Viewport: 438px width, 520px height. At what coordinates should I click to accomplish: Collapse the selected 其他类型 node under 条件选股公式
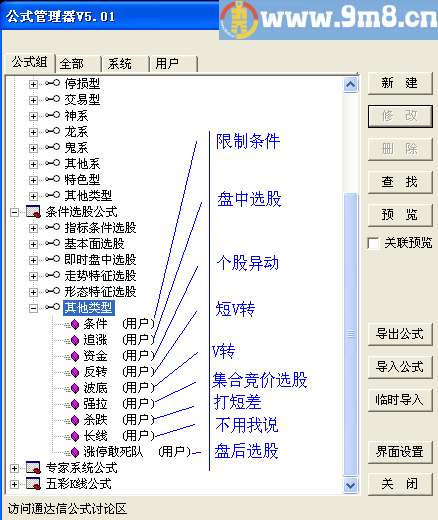coord(33,308)
